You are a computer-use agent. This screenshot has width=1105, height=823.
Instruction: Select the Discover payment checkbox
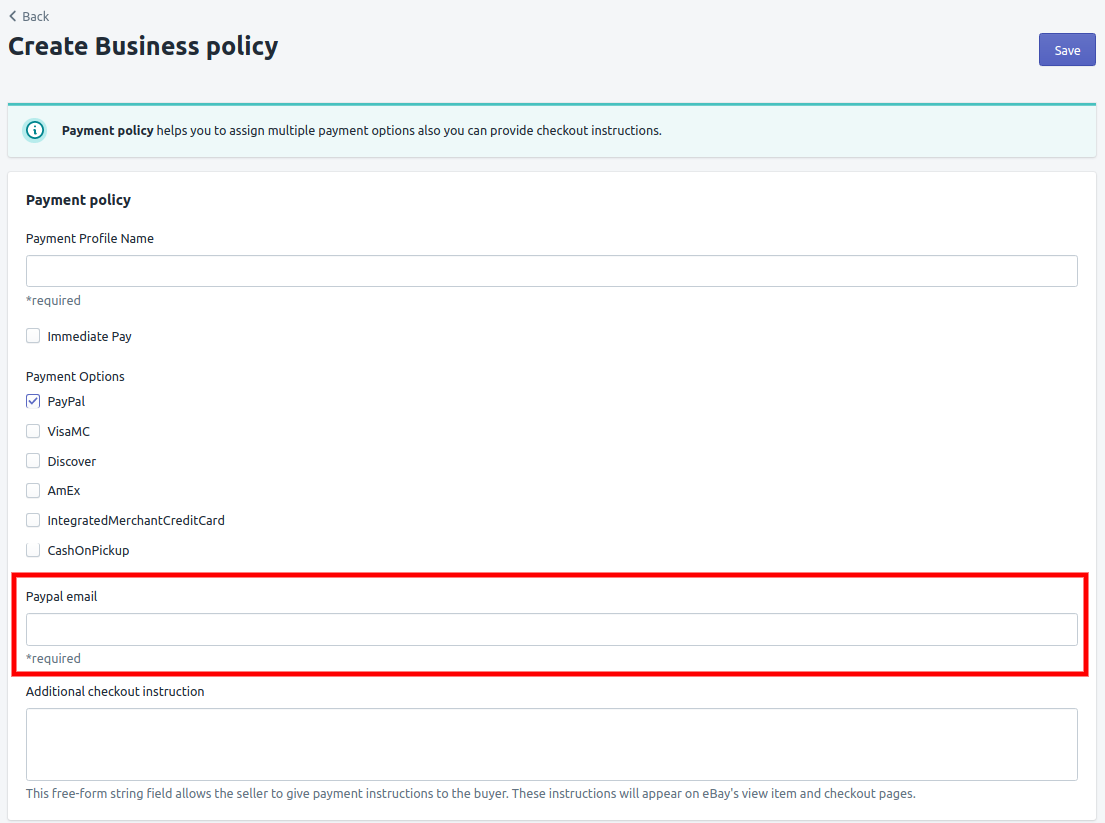tap(33, 461)
